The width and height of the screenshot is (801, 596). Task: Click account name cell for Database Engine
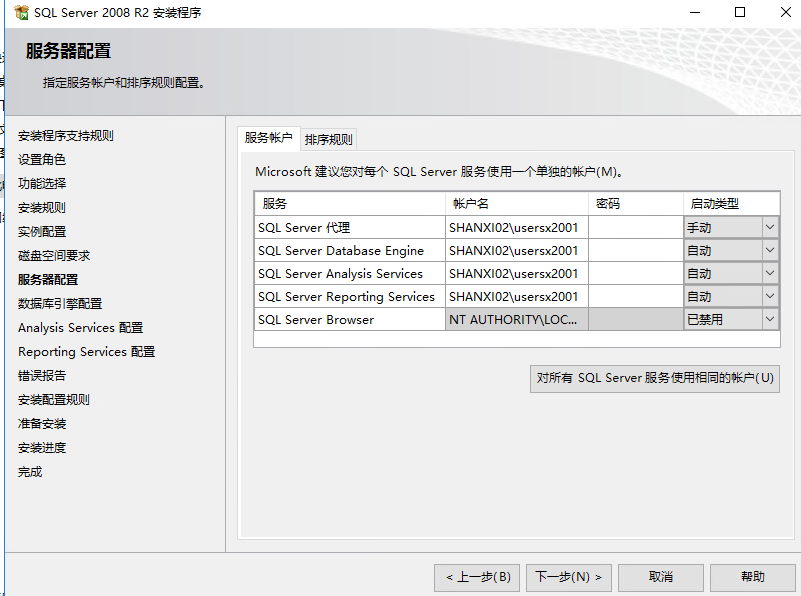[x=516, y=250]
